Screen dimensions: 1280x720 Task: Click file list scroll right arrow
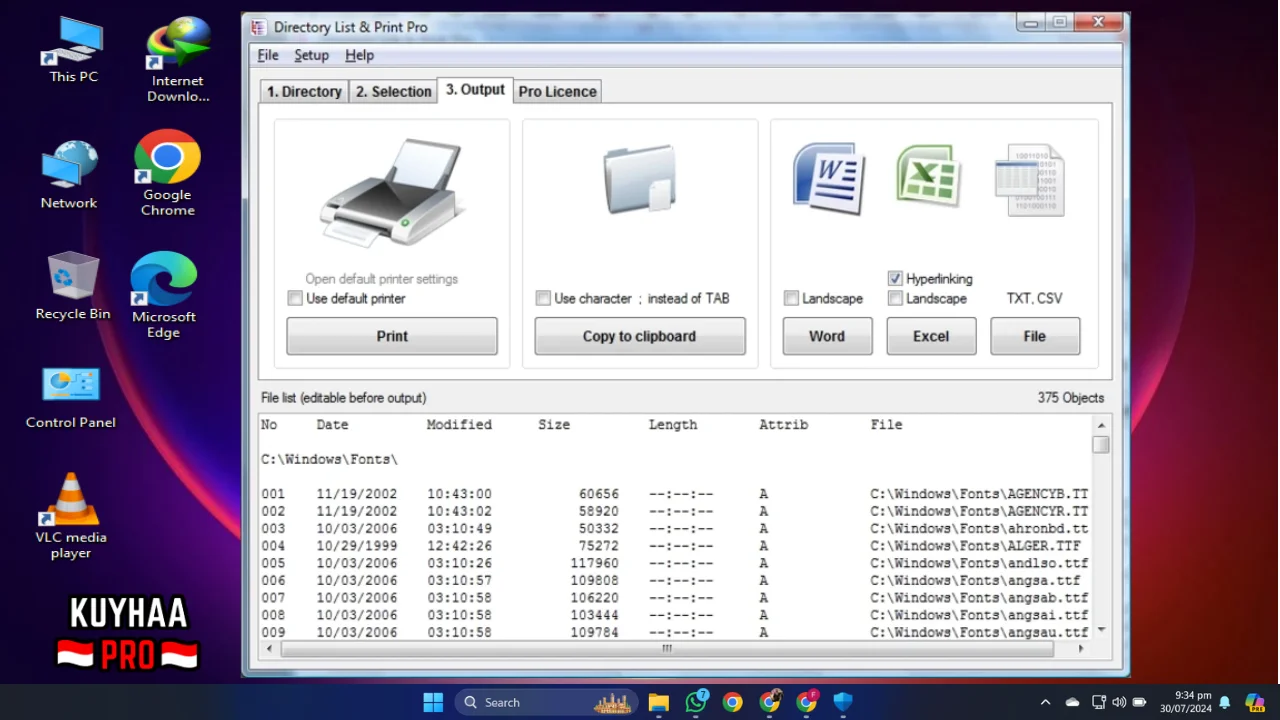click(x=1081, y=648)
